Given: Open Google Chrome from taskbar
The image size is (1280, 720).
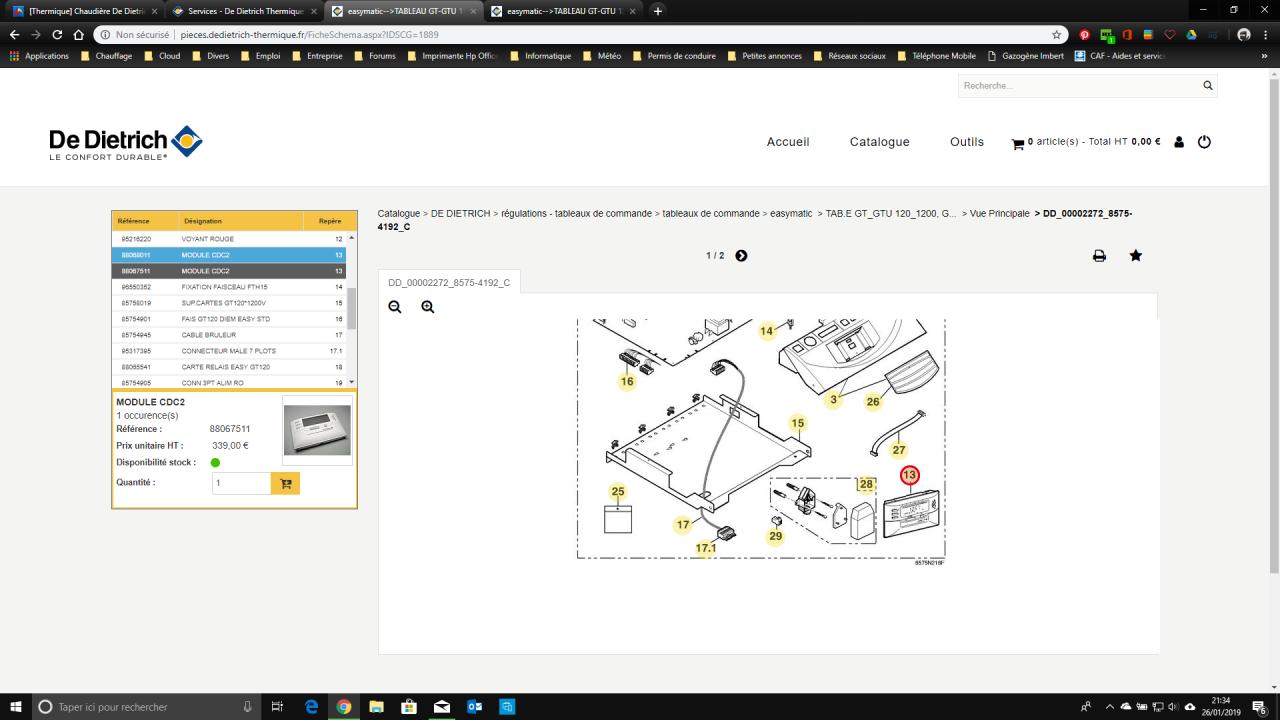Looking at the screenshot, I should 344,707.
